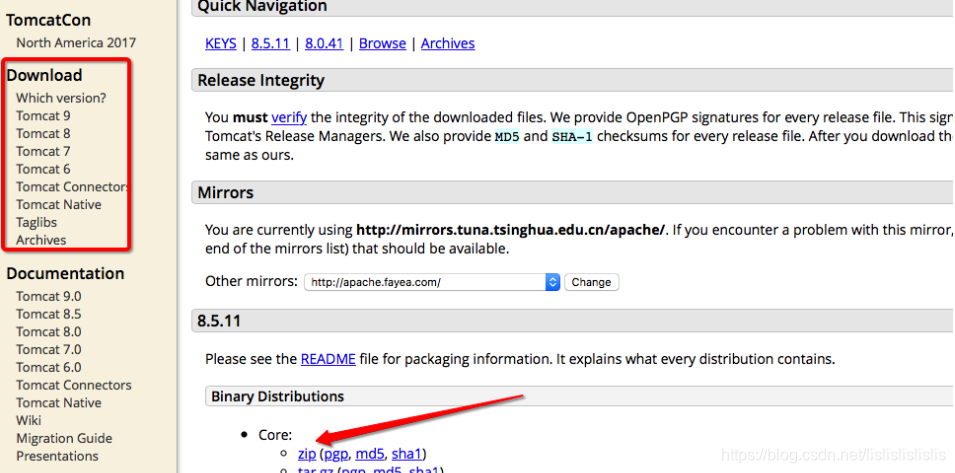The height and width of the screenshot is (473, 955).
Task: Click the Release Integrity section heading
Action: click(x=261, y=80)
